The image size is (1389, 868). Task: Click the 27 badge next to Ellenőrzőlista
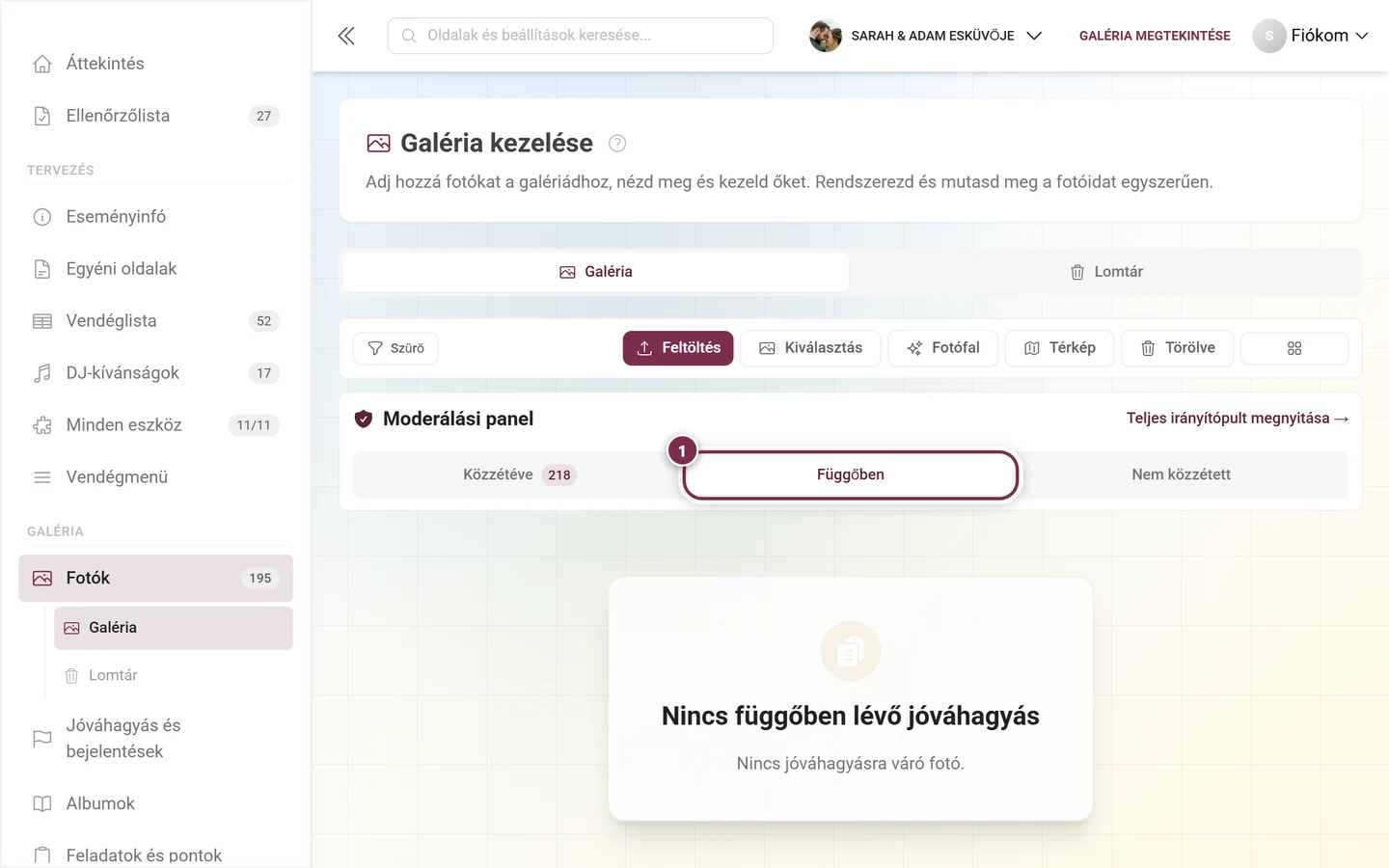pyautogui.click(x=264, y=116)
